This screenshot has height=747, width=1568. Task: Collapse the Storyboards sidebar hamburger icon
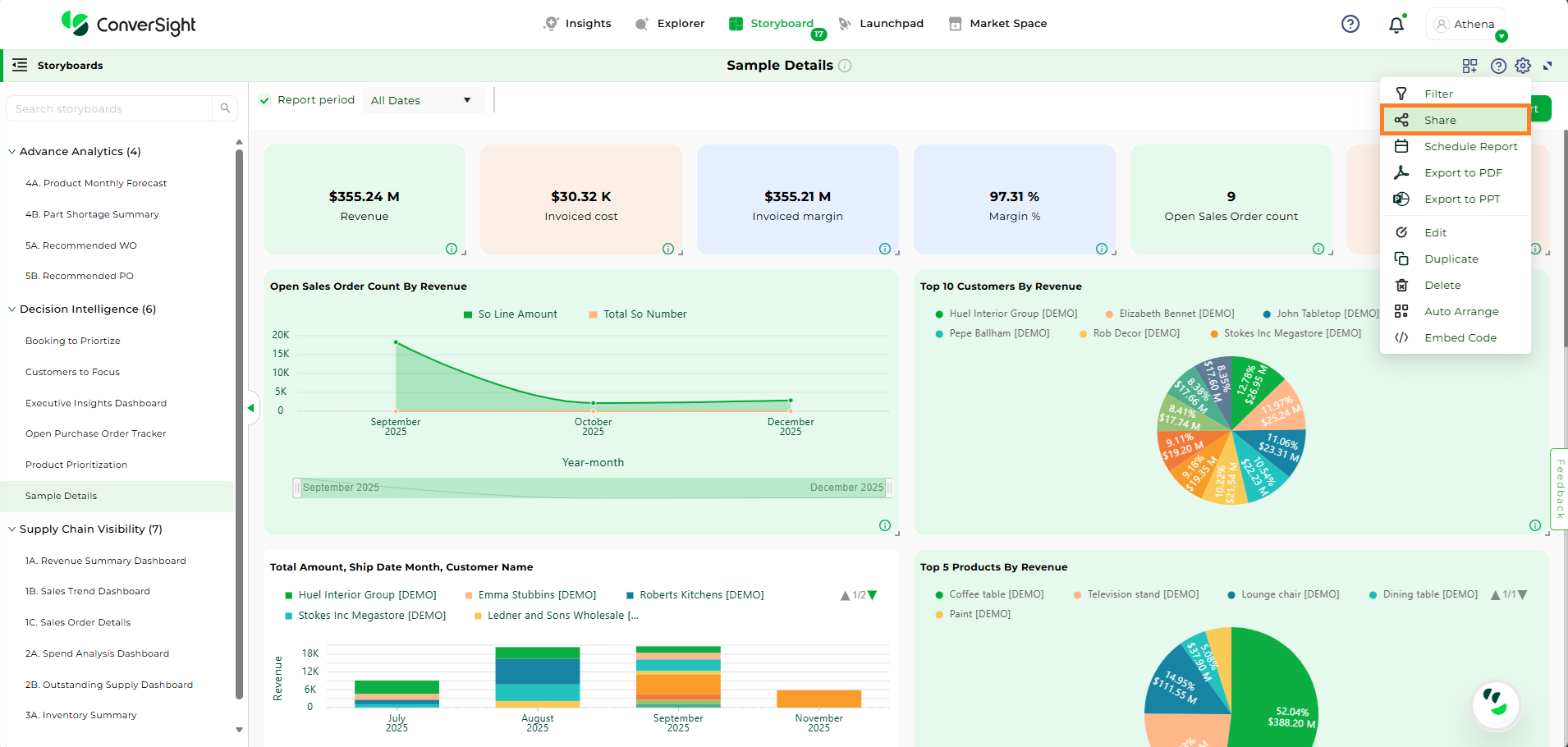point(20,66)
